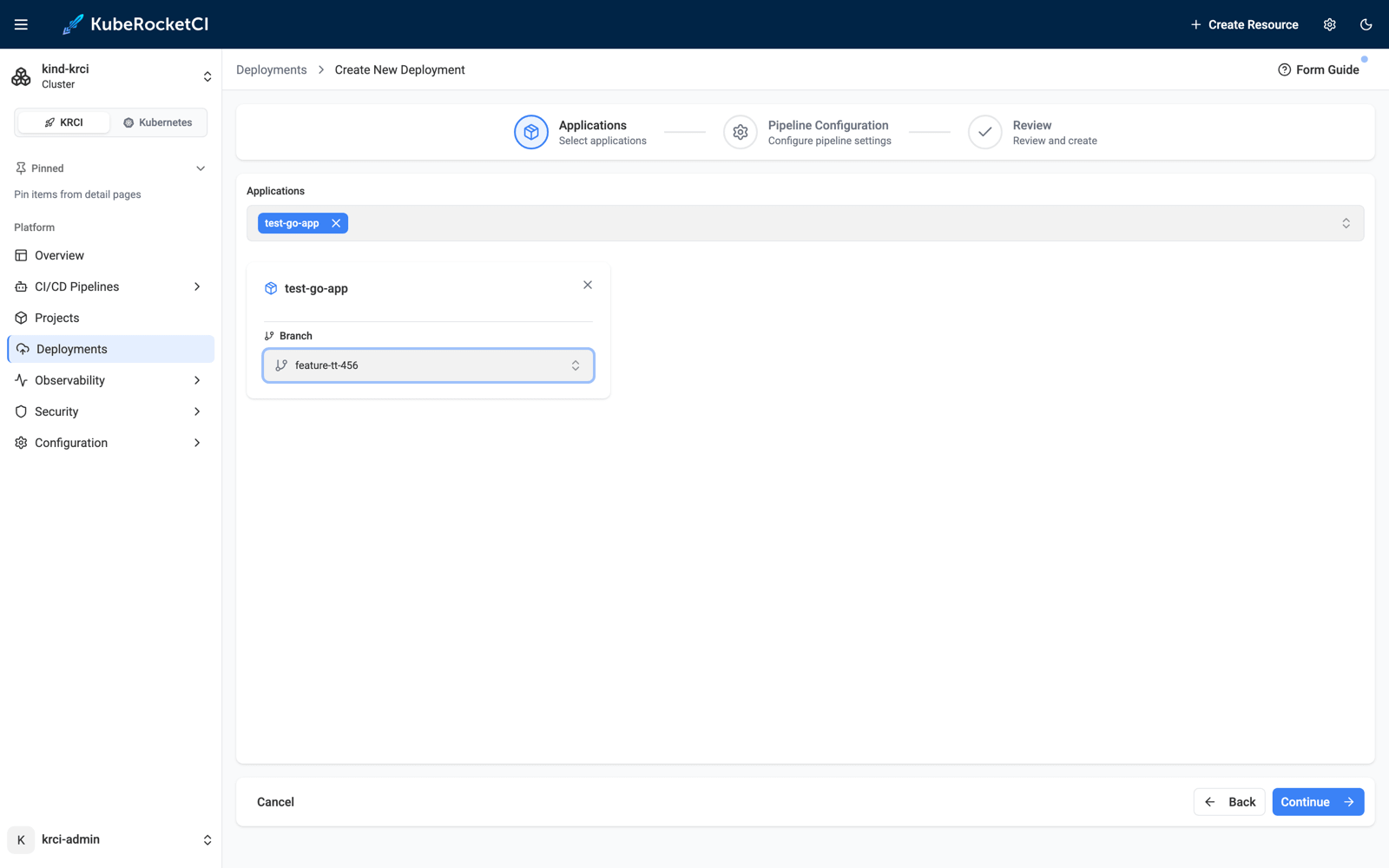Screen dimensions: 1389x868
Task: Open settings gear in top bar
Action: (x=1329, y=24)
